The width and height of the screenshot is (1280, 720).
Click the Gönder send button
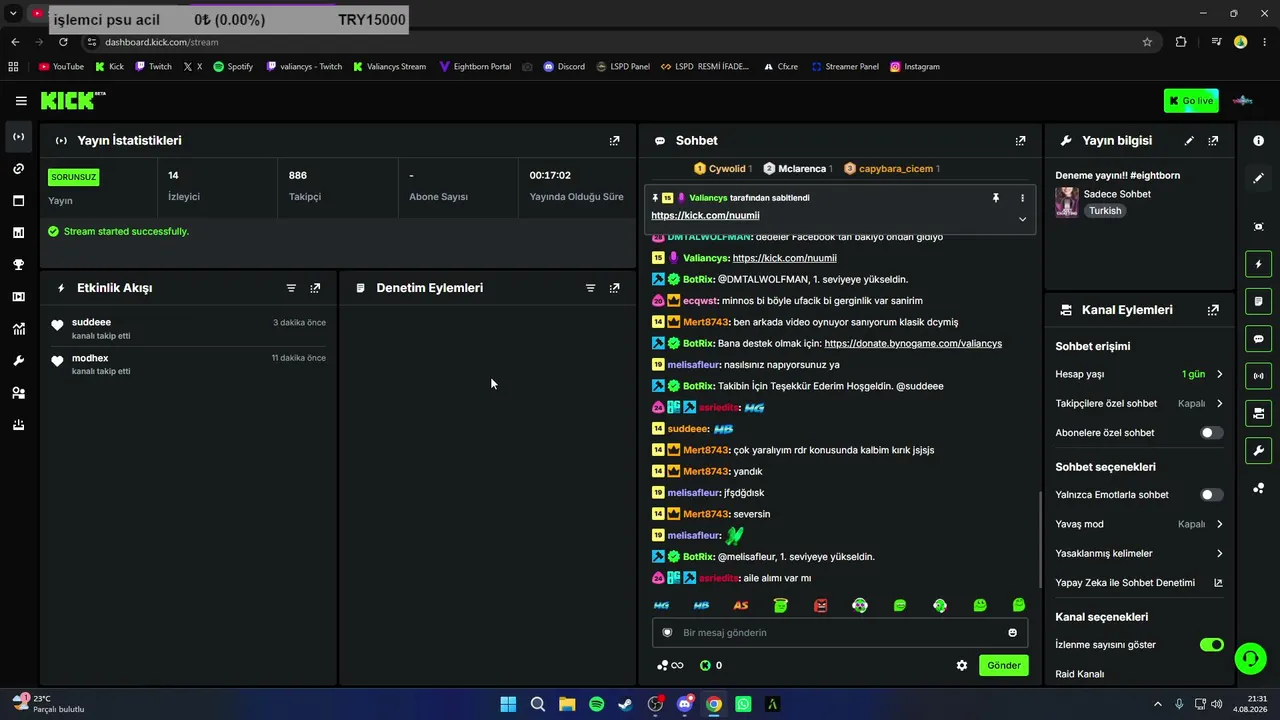tap(1004, 666)
